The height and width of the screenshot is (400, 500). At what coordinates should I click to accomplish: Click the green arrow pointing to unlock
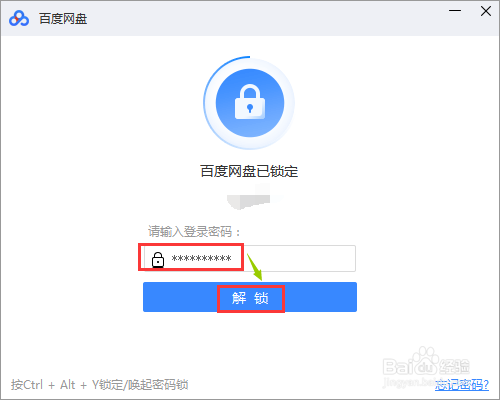[x=255, y=267]
